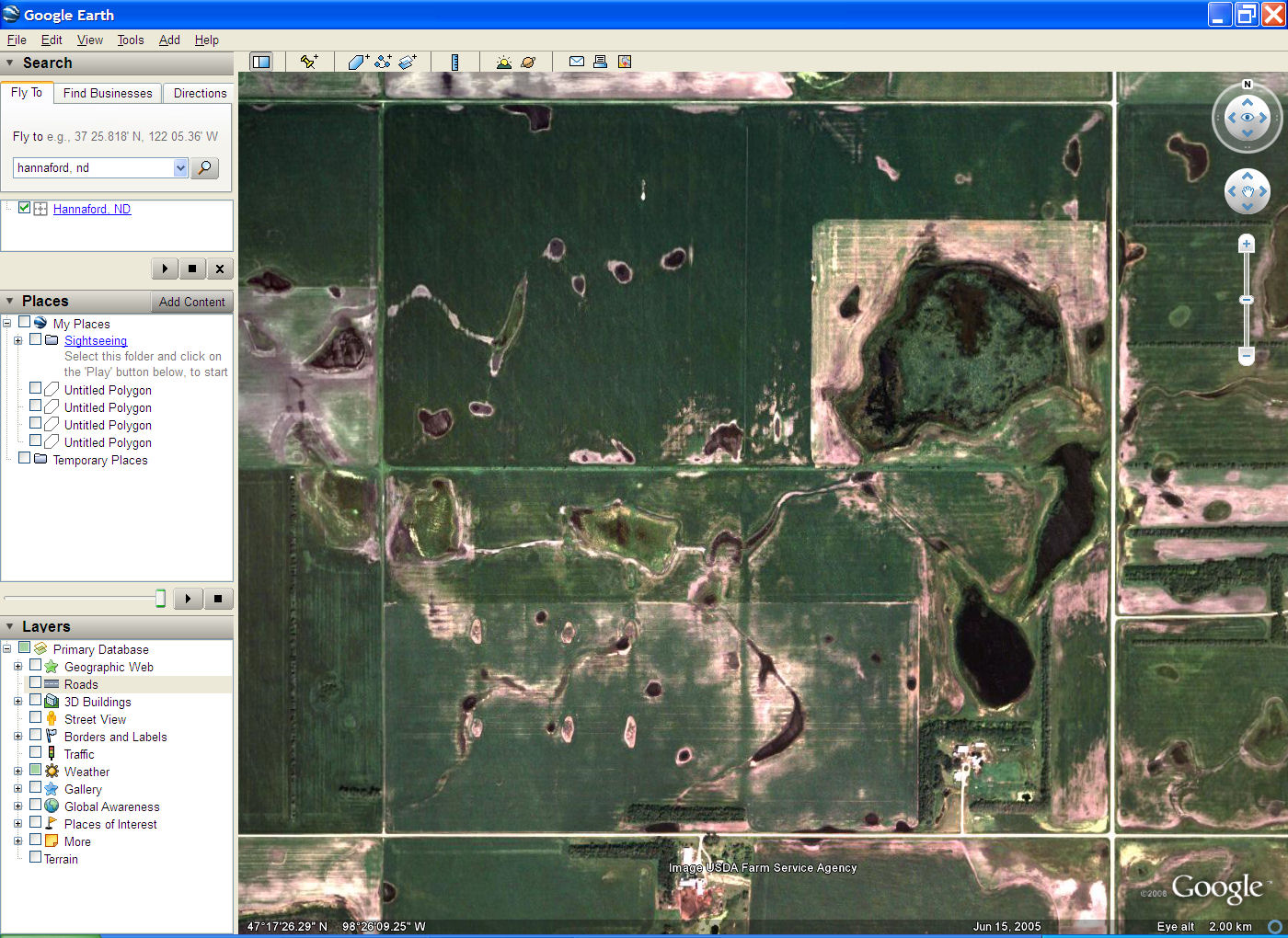Open the Add menu
The image size is (1288, 938).
point(169,40)
